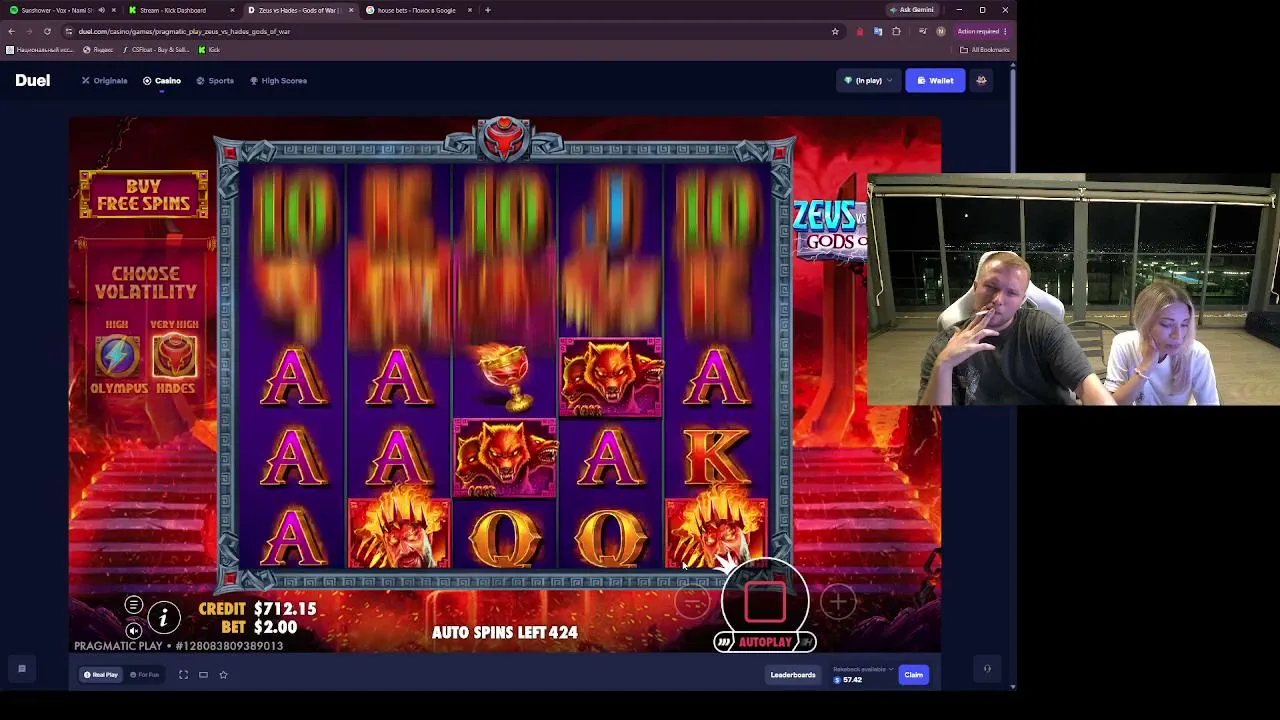
Task: Open Leaderboards
Action: coord(793,675)
